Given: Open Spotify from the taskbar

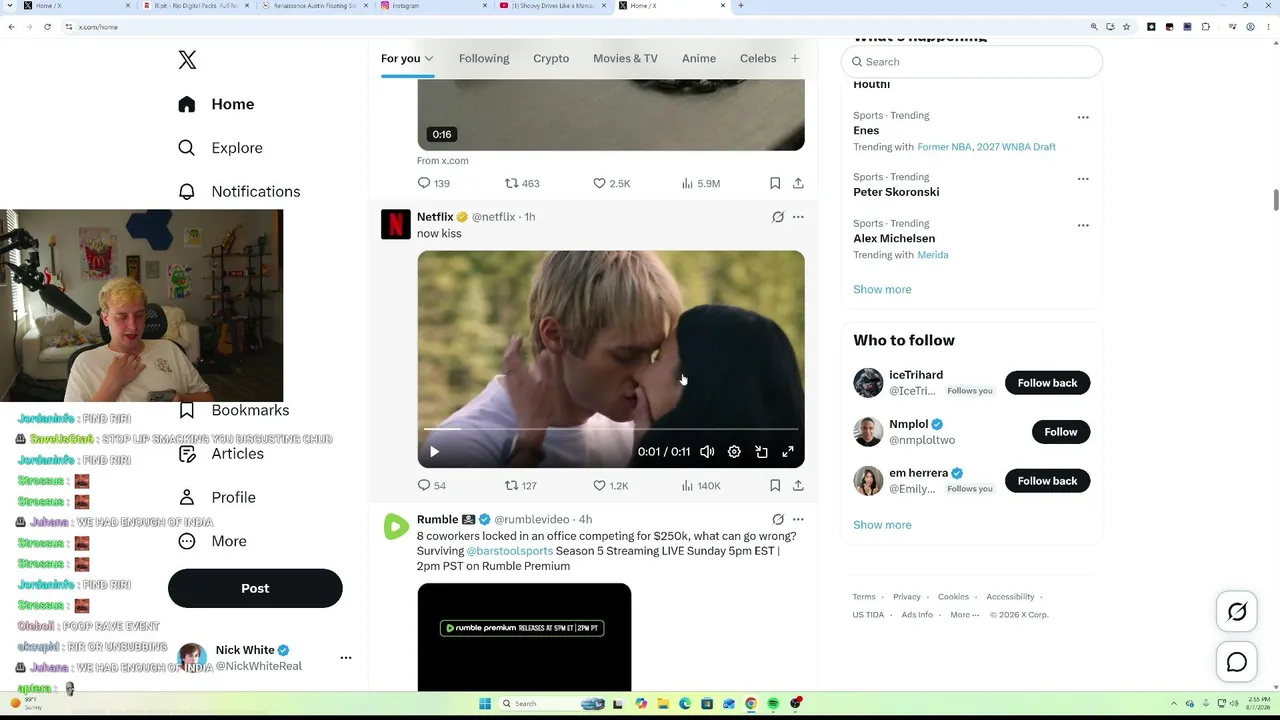Looking at the screenshot, I should (773, 704).
